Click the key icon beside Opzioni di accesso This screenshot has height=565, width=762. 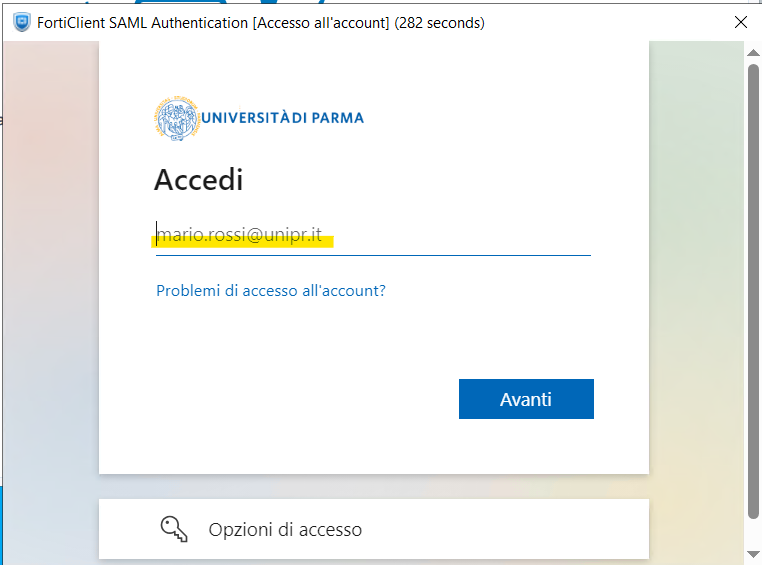click(x=174, y=528)
